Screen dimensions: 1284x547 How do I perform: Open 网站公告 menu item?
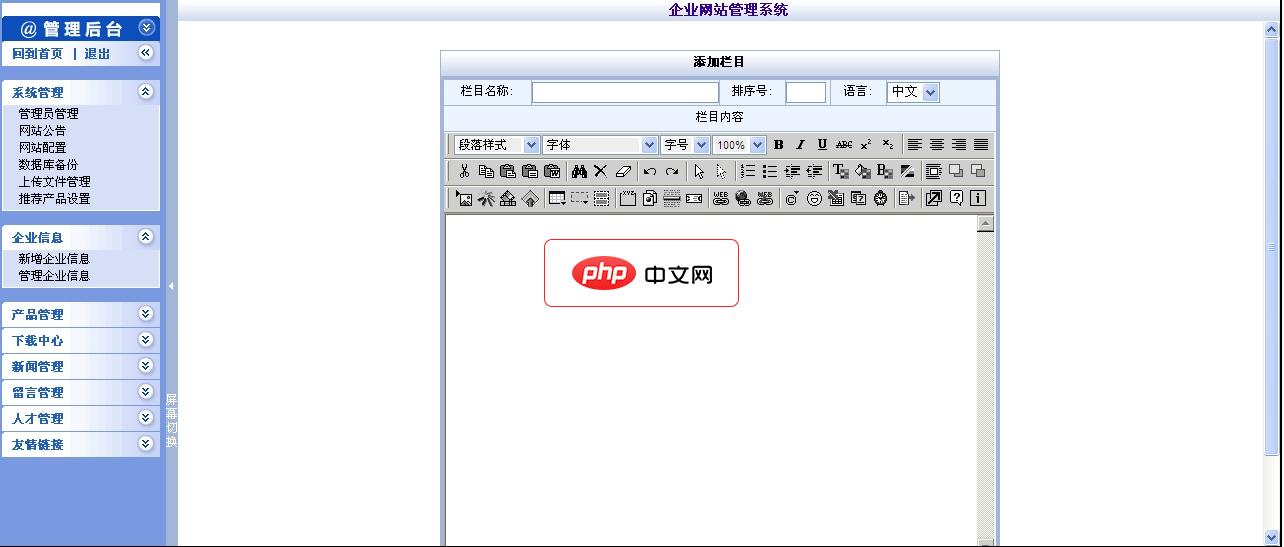(x=42, y=131)
